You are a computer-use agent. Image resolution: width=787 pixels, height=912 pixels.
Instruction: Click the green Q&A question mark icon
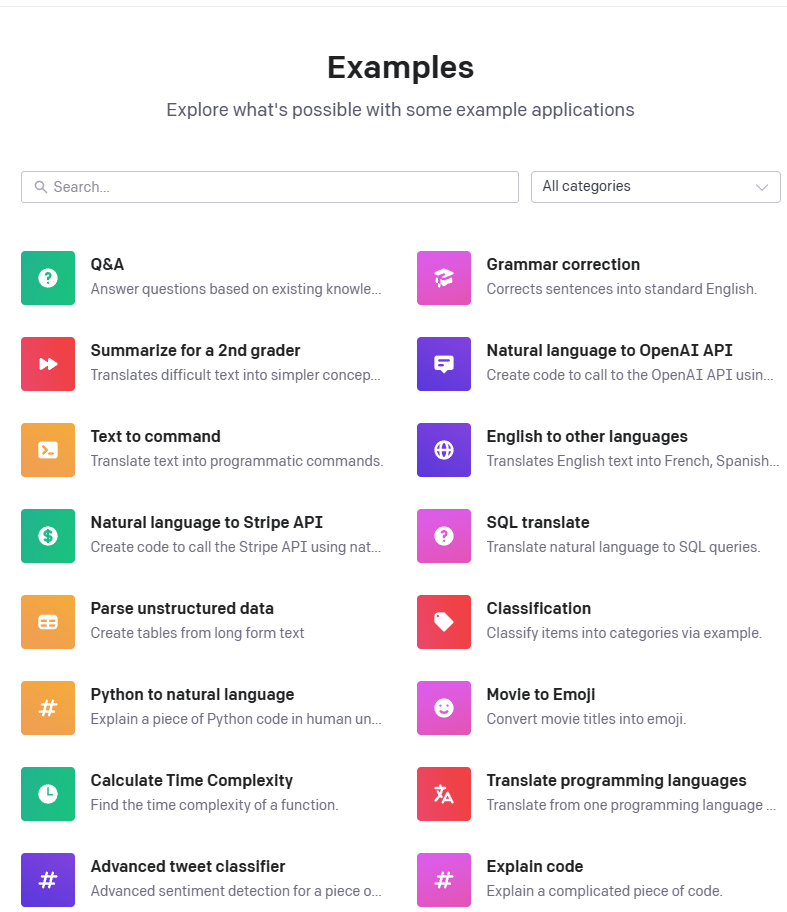click(x=48, y=278)
